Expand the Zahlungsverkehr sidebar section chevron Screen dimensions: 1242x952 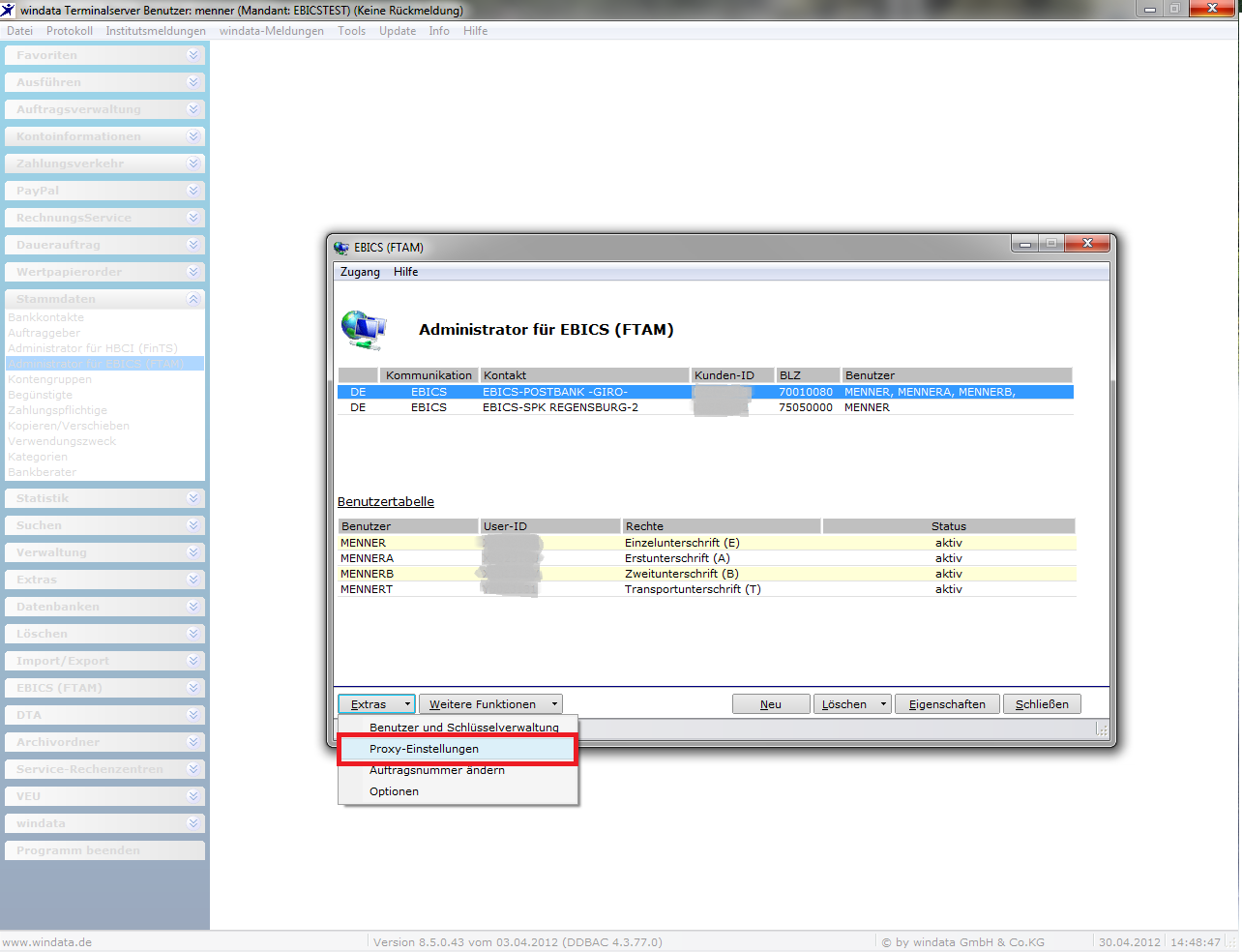click(193, 164)
